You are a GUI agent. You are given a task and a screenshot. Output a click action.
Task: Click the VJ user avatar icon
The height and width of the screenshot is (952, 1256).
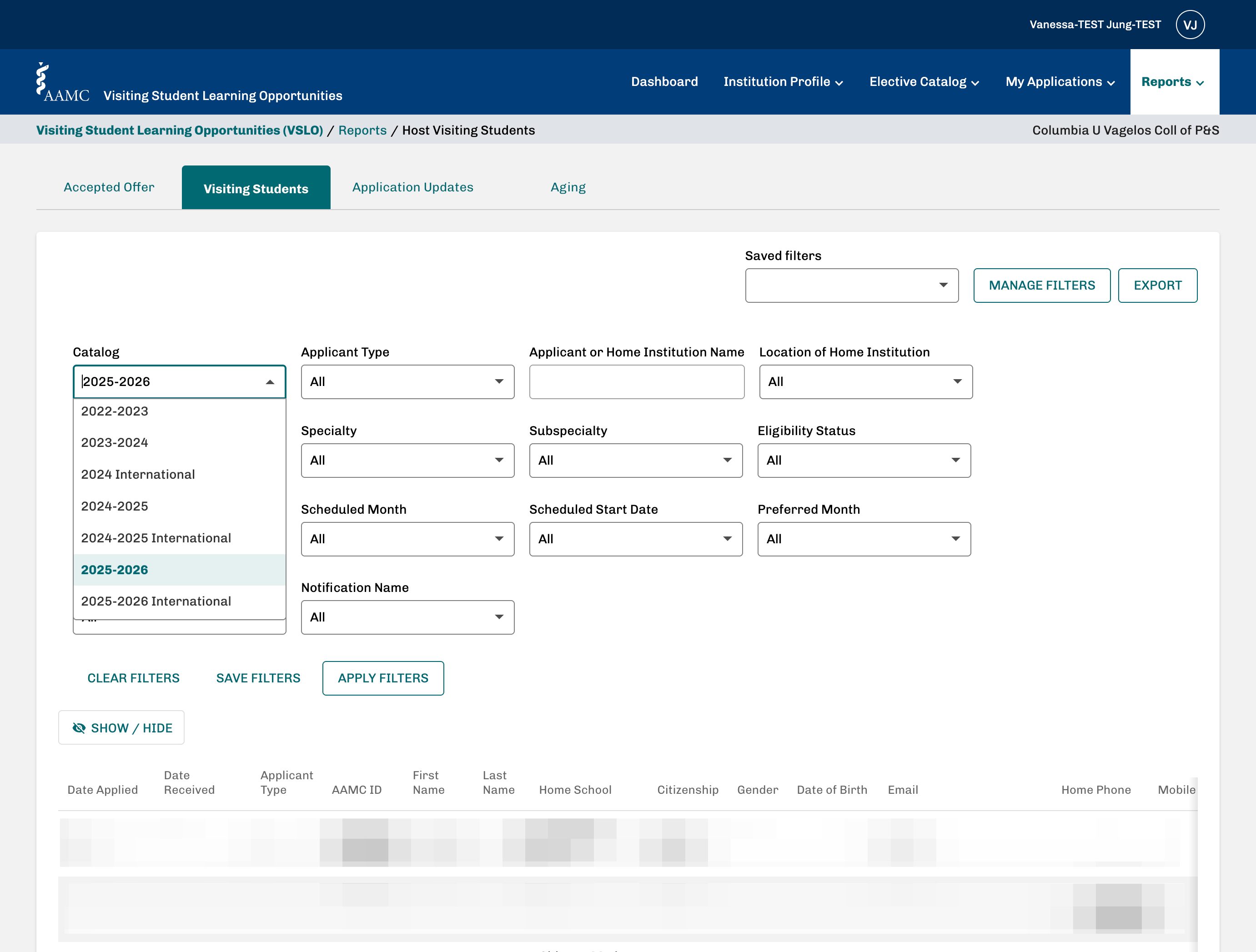pyautogui.click(x=1190, y=25)
